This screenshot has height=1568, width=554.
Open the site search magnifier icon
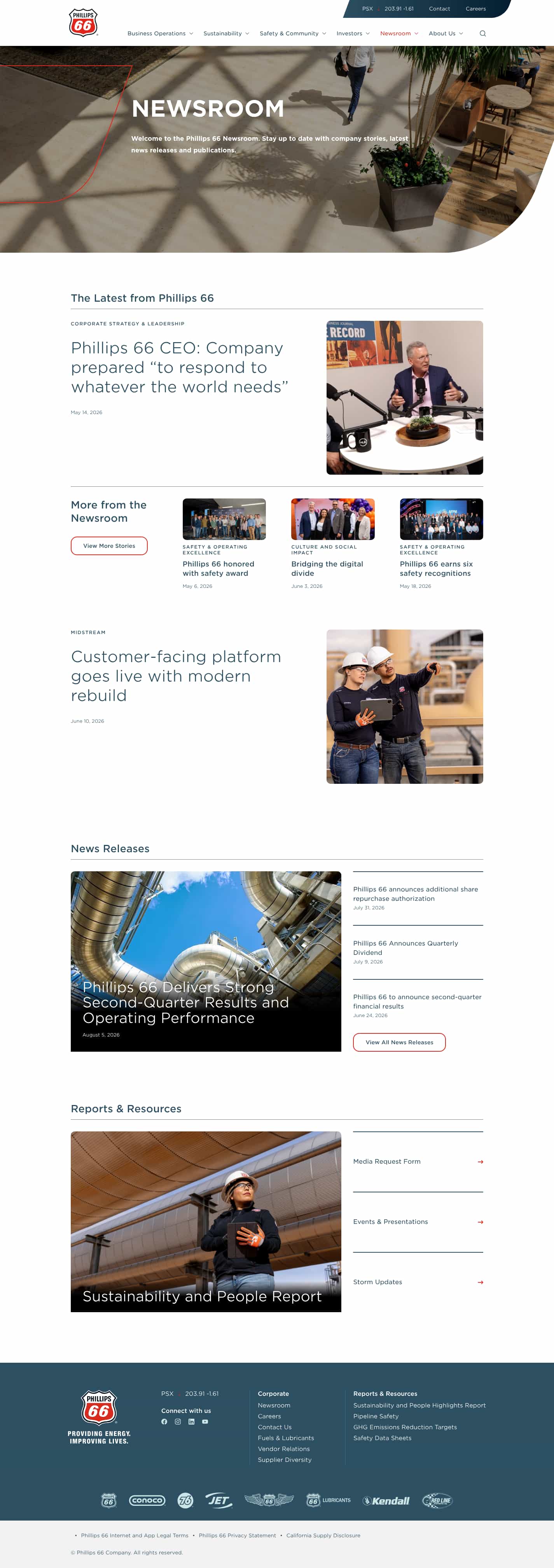click(x=483, y=33)
